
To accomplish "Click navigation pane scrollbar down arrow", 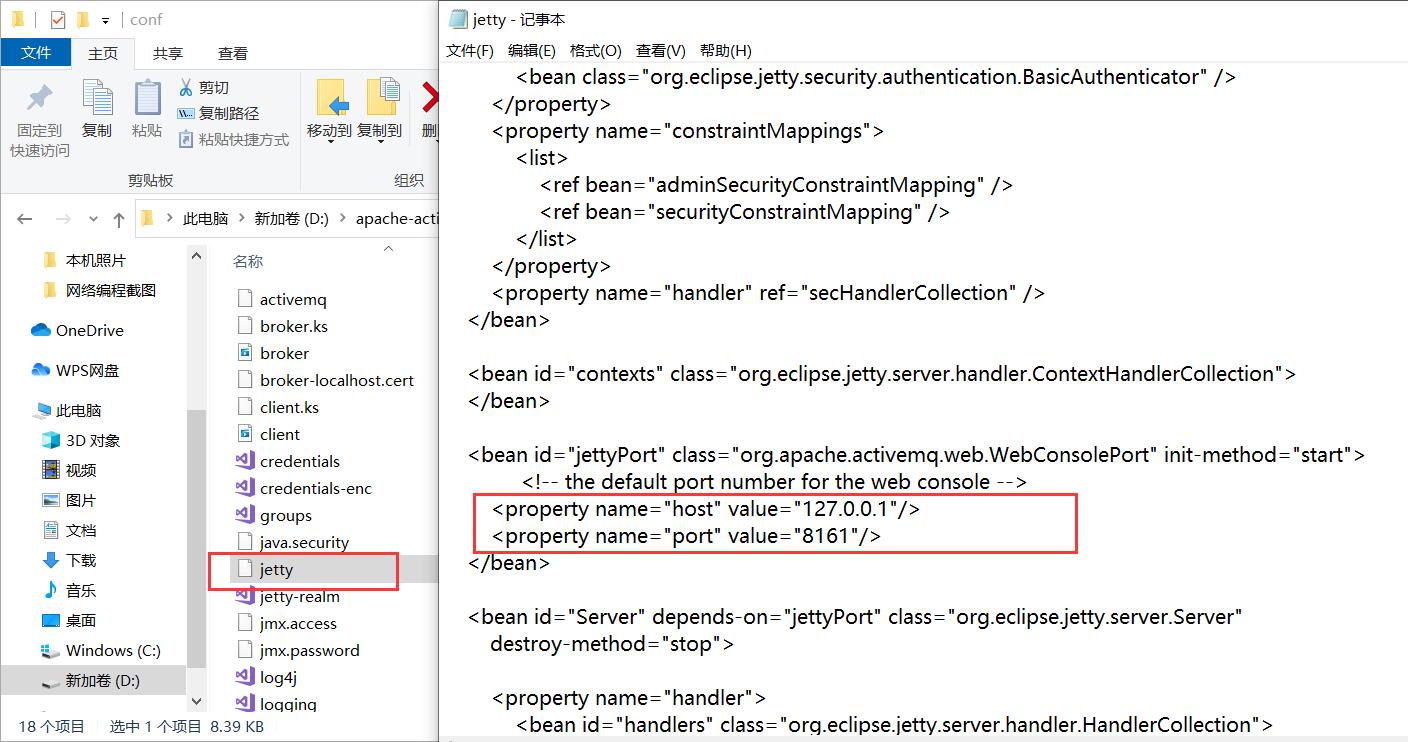I will point(196,702).
